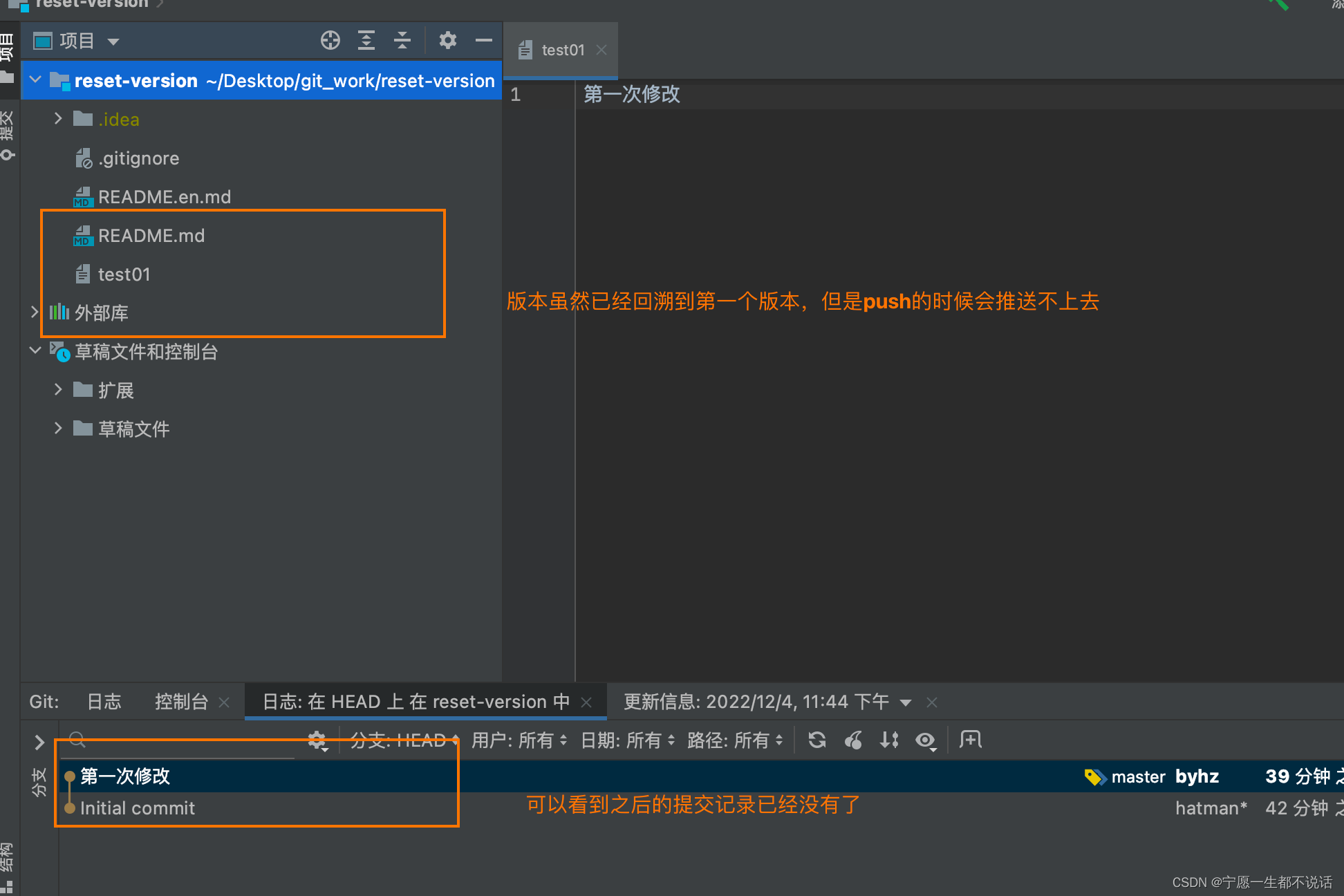1344x896 pixels.
Task: Select the Initial commit row
Action: tap(701, 808)
